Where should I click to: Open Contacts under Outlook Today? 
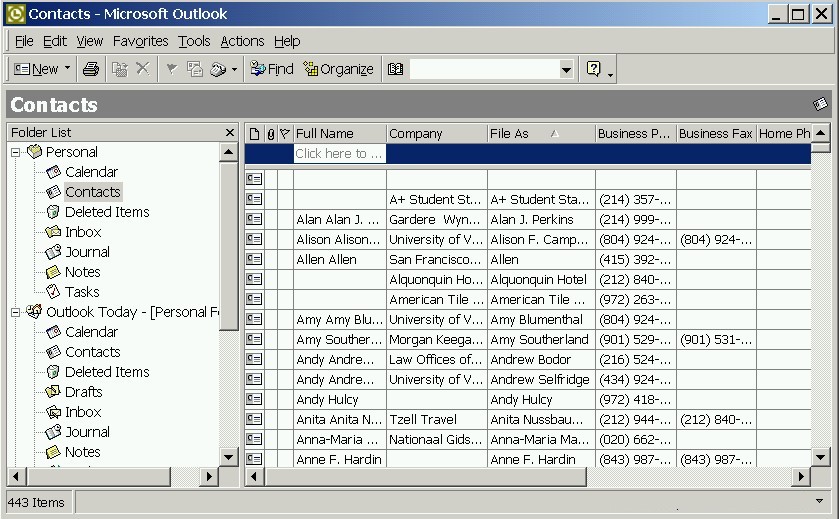93,352
